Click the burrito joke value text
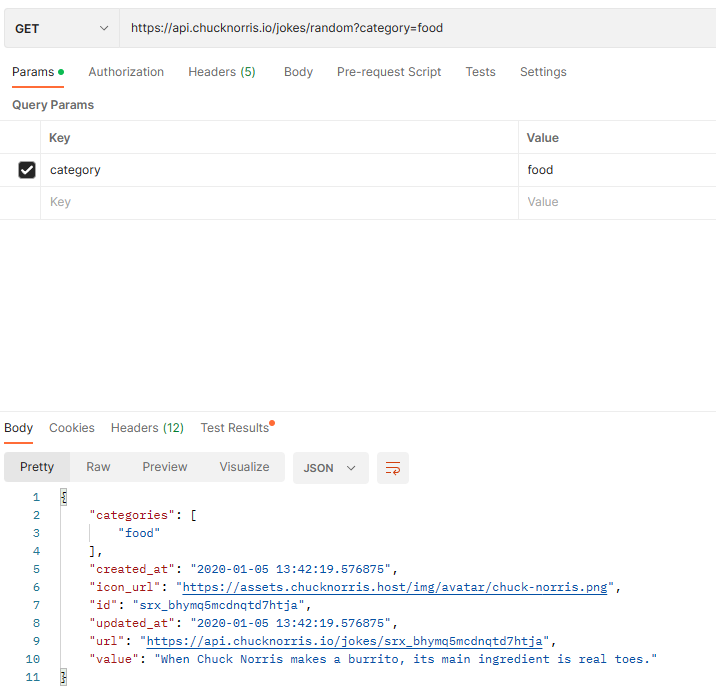This screenshot has height=692, width=716. click(405, 659)
